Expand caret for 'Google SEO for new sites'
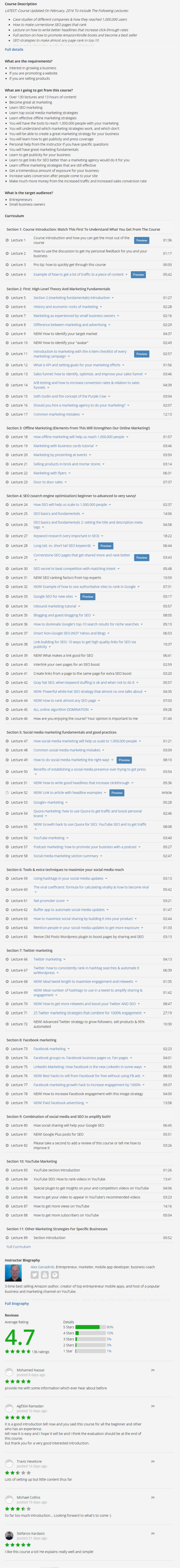Image resolution: width=180 pixels, height=1568 pixels. [76, 597]
